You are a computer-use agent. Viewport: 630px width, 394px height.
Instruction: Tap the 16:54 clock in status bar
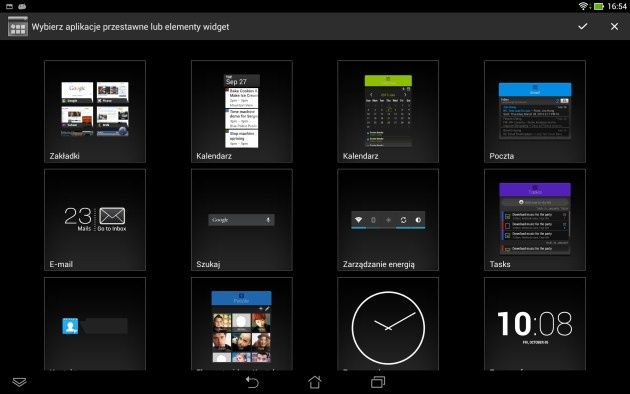[617, 6]
